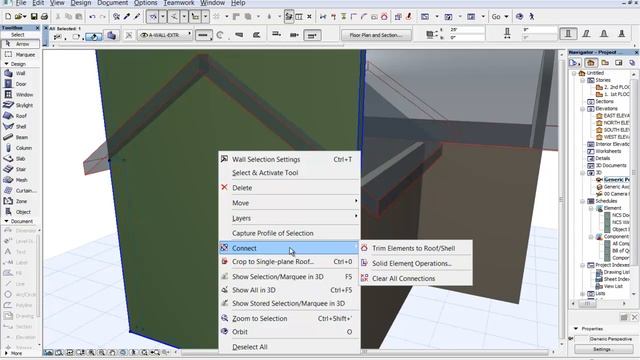The width and height of the screenshot is (640, 360).
Task: Click the Undo arrow icon
Action: pos(92,16)
